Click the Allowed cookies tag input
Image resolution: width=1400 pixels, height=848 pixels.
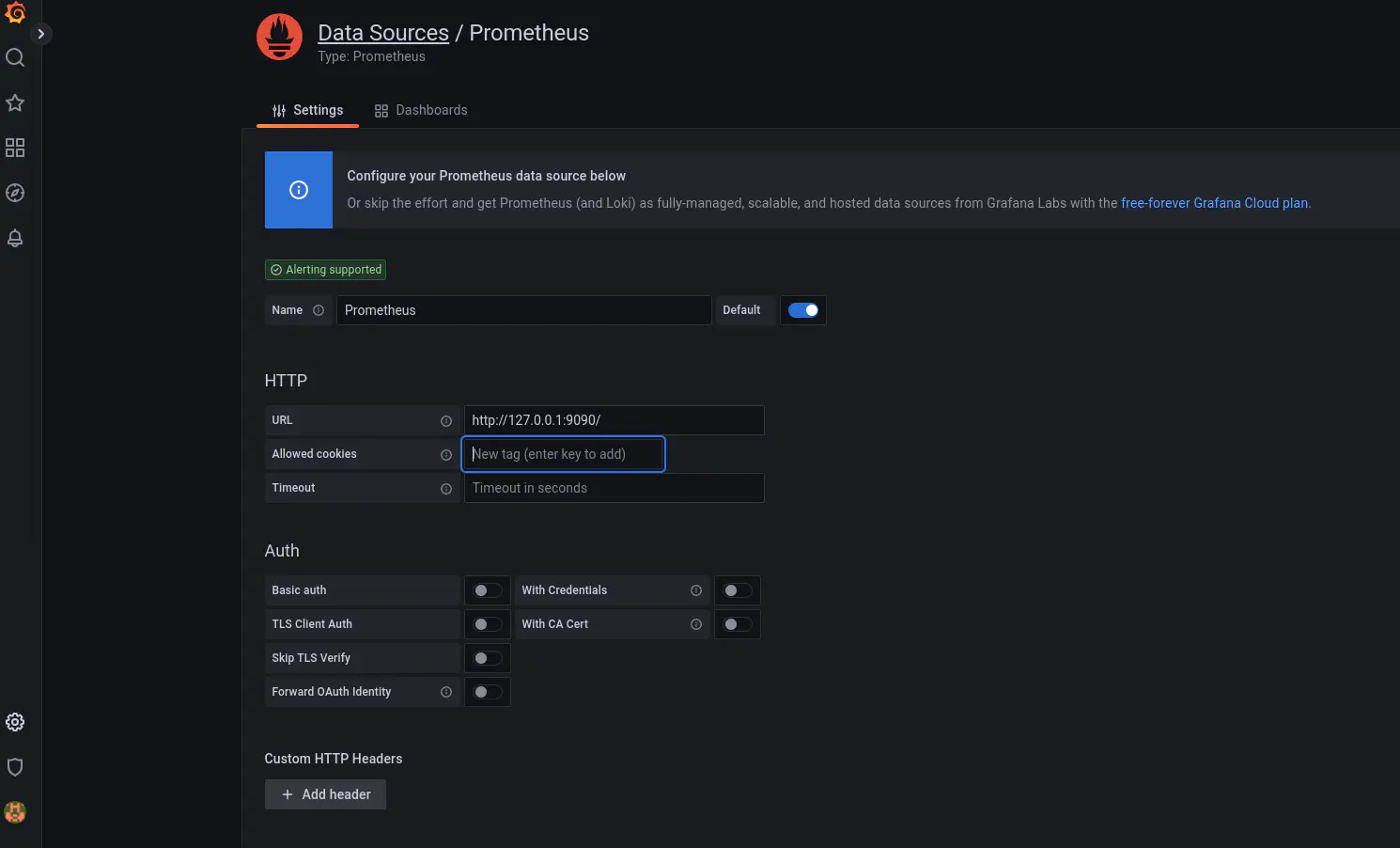[x=564, y=454]
